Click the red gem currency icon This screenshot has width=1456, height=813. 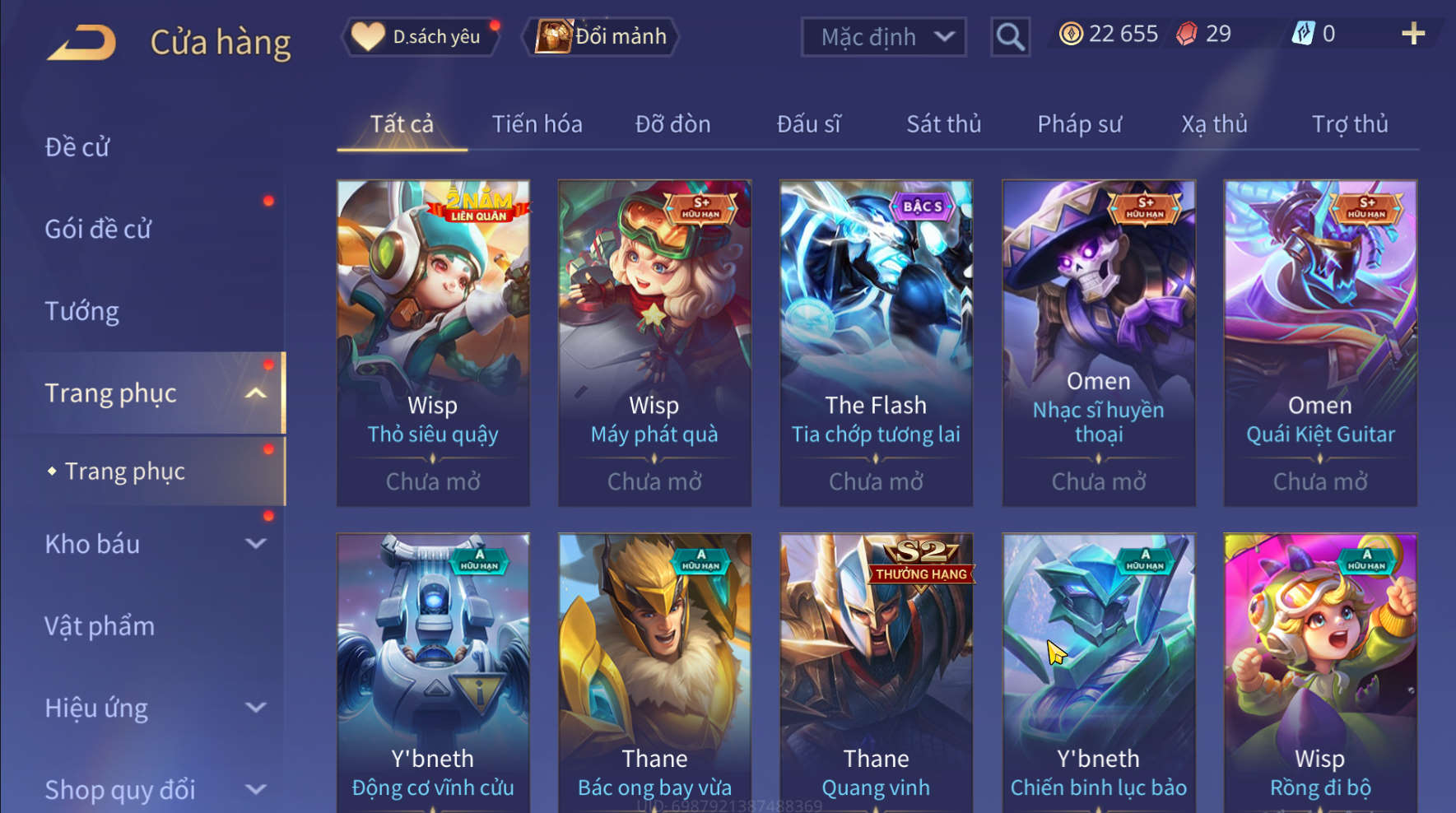[1186, 34]
